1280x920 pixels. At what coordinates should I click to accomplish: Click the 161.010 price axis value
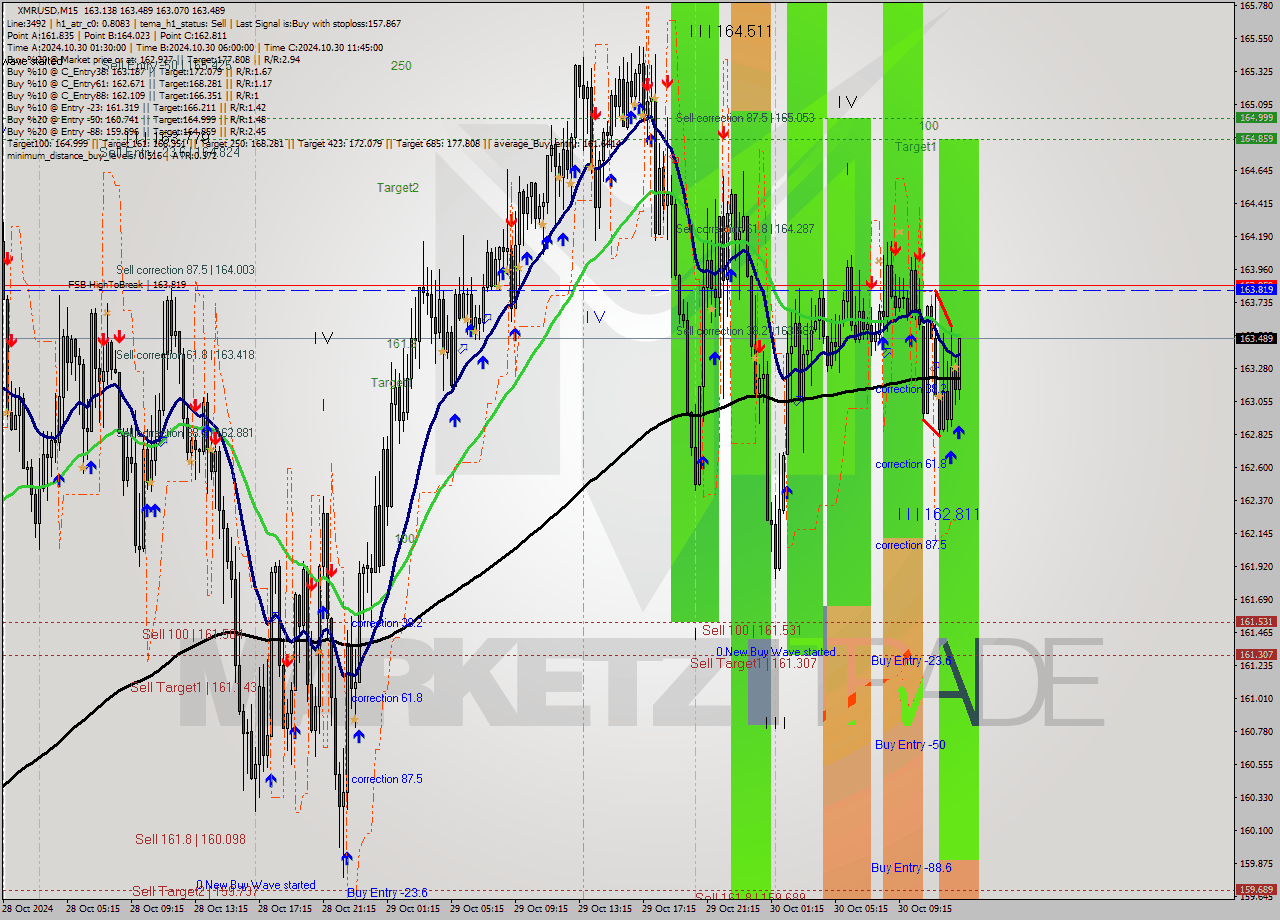(x=1256, y=699)
